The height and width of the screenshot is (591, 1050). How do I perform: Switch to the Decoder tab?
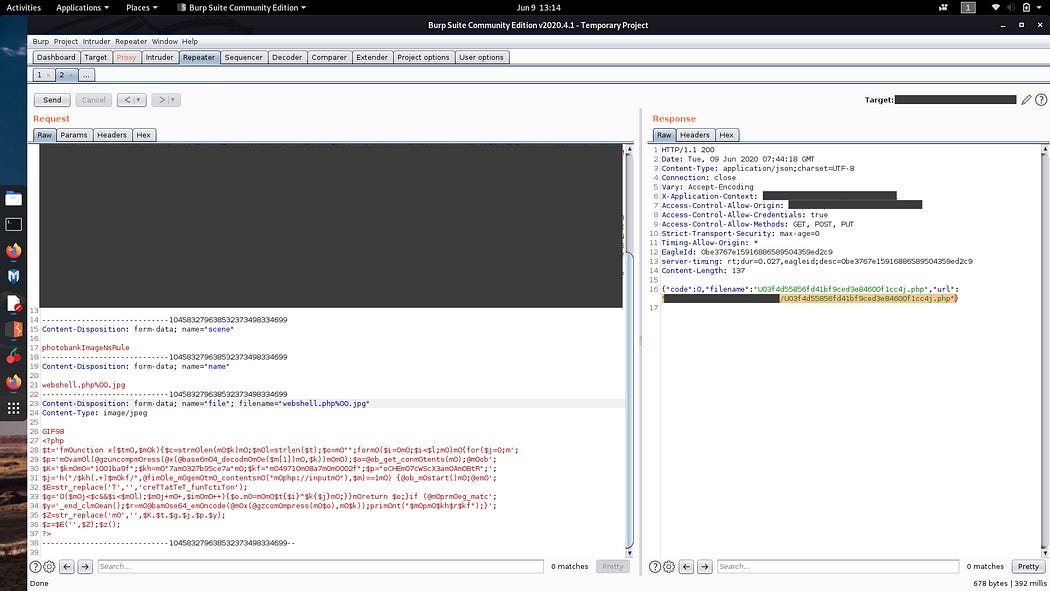(287, 58)
